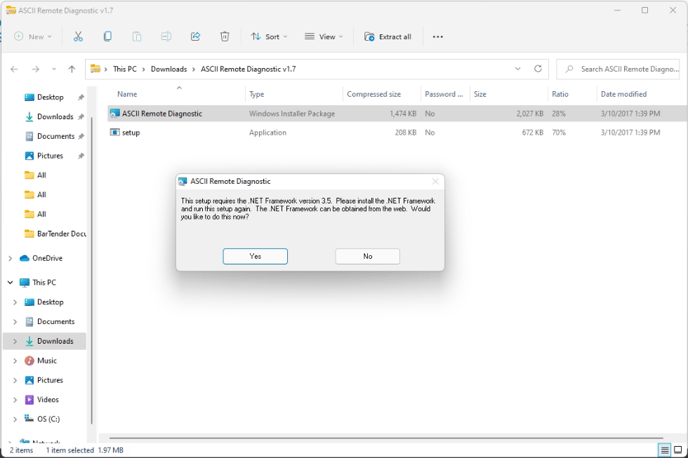This screenshot has width=688, height=458.
Task: Select pinned Downloads in Quick access
Action: tap(55, 117)
